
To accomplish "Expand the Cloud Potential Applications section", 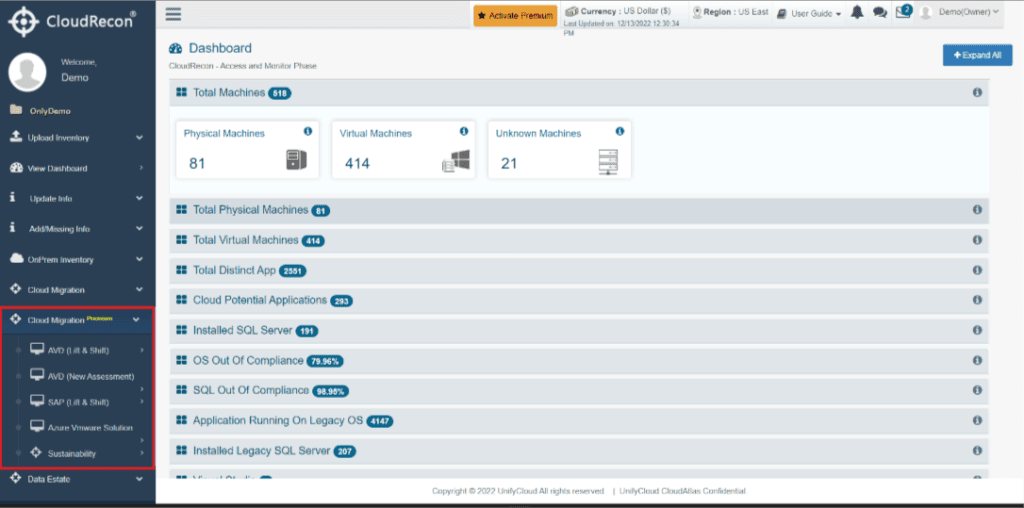I will [x=579, y=300].
